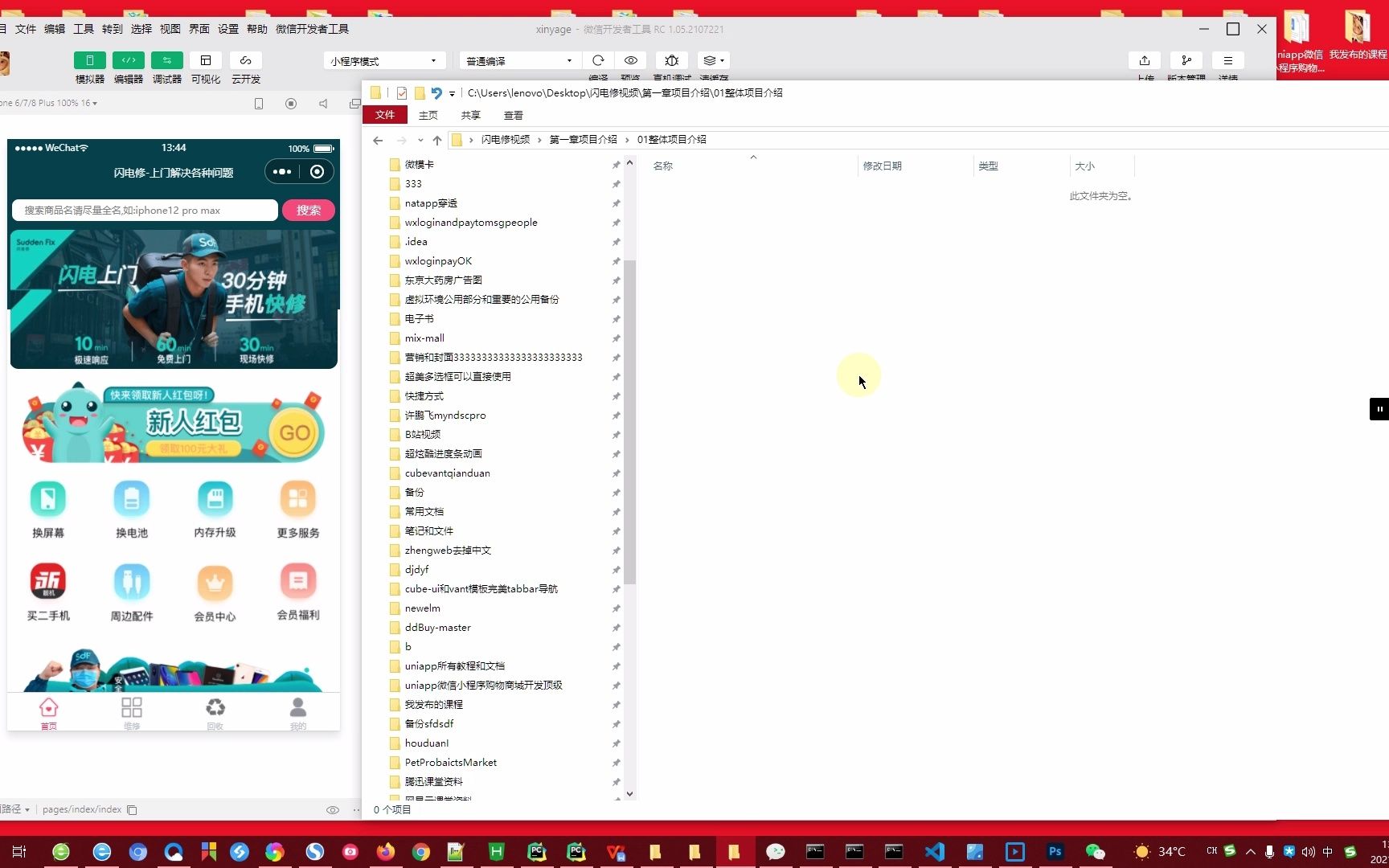Click the real-device debug bug icon
The height and width of the screenshot is (868, 1389).
tap(672, 60)
